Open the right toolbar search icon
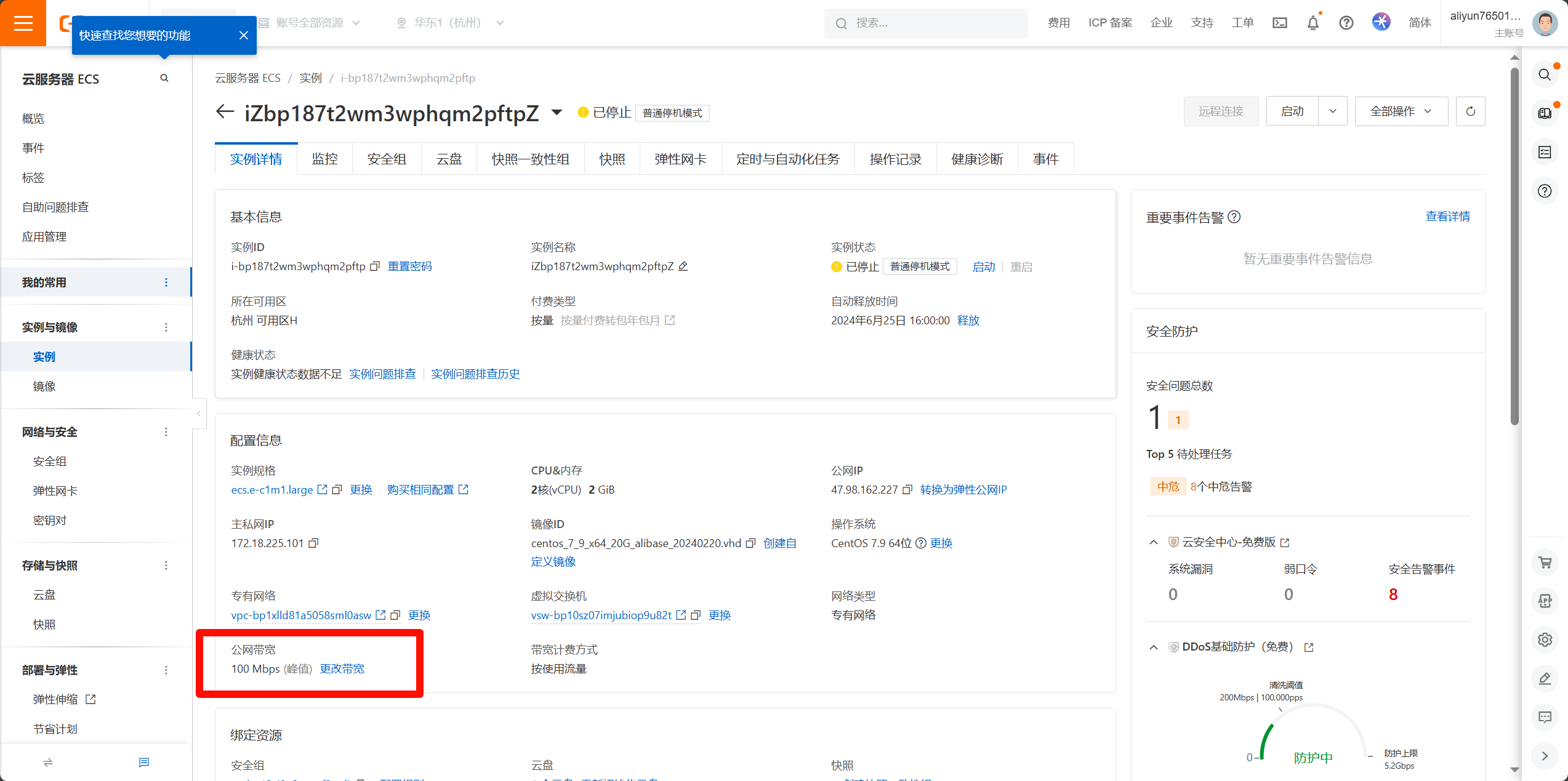 1545,75
